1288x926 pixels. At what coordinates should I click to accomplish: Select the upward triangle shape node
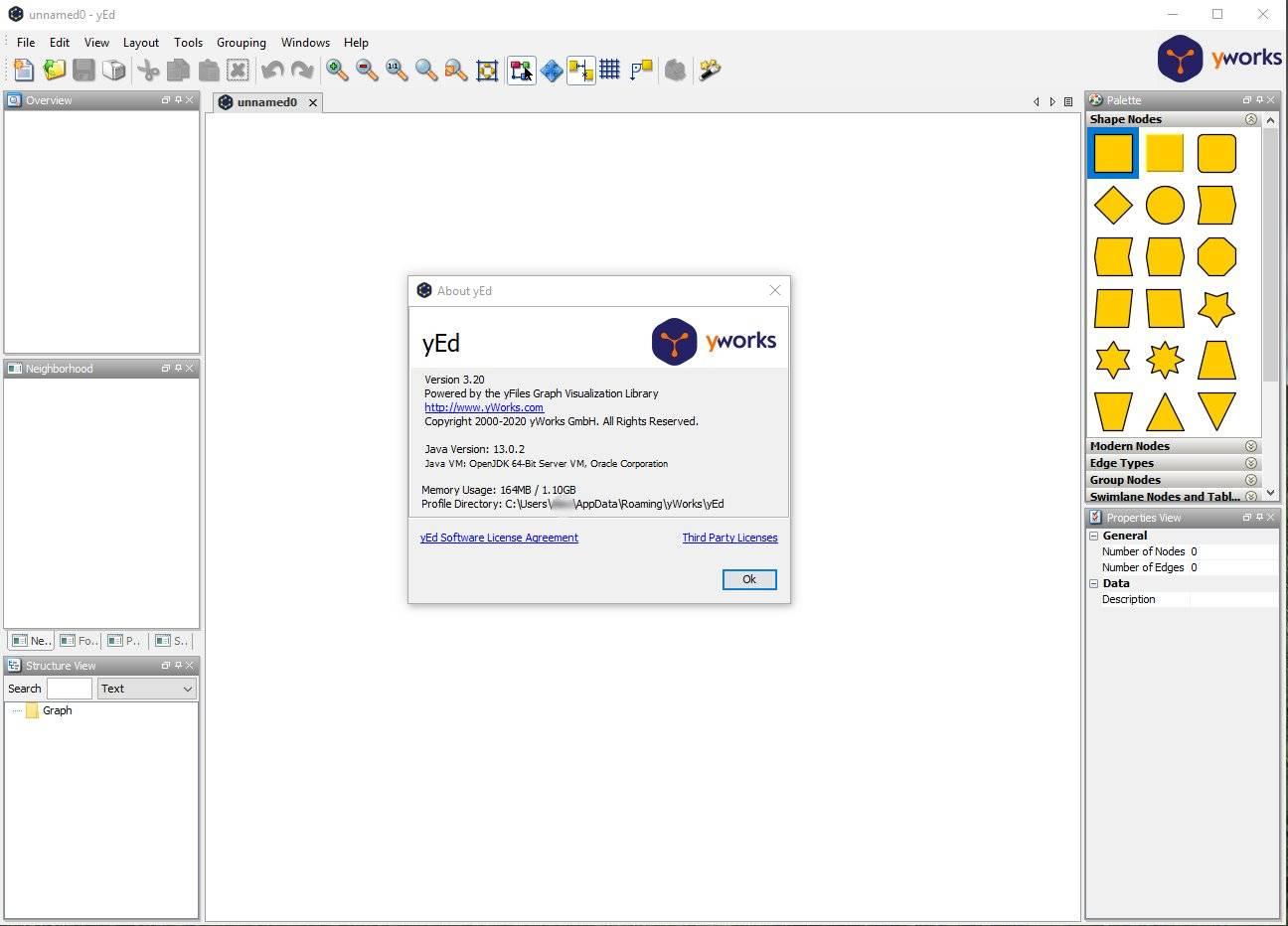coord(1165,411)
